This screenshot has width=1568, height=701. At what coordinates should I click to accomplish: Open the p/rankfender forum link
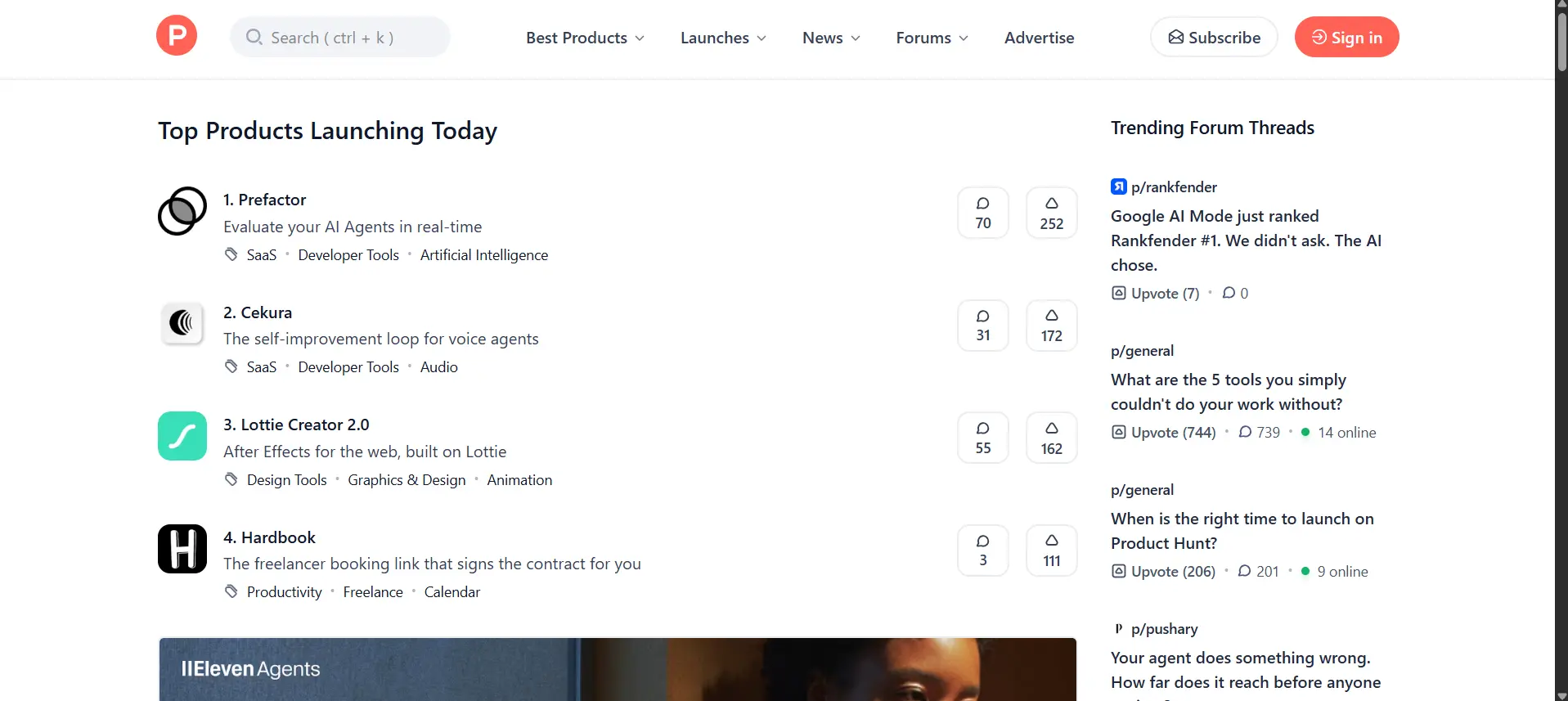[x=1174, y=187]
